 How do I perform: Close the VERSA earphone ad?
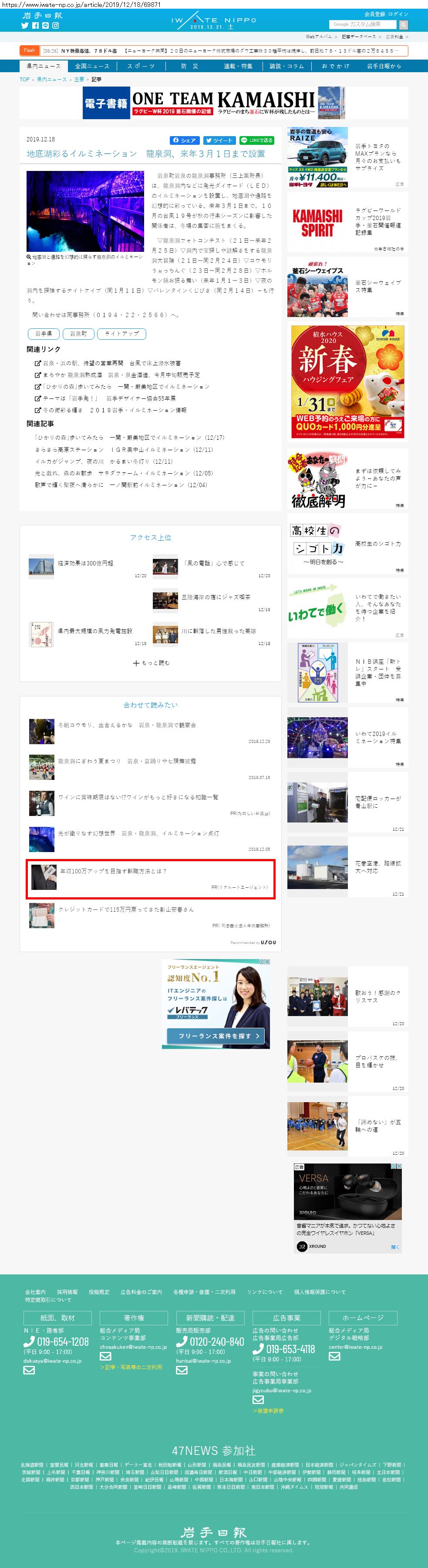point(399,1166)
